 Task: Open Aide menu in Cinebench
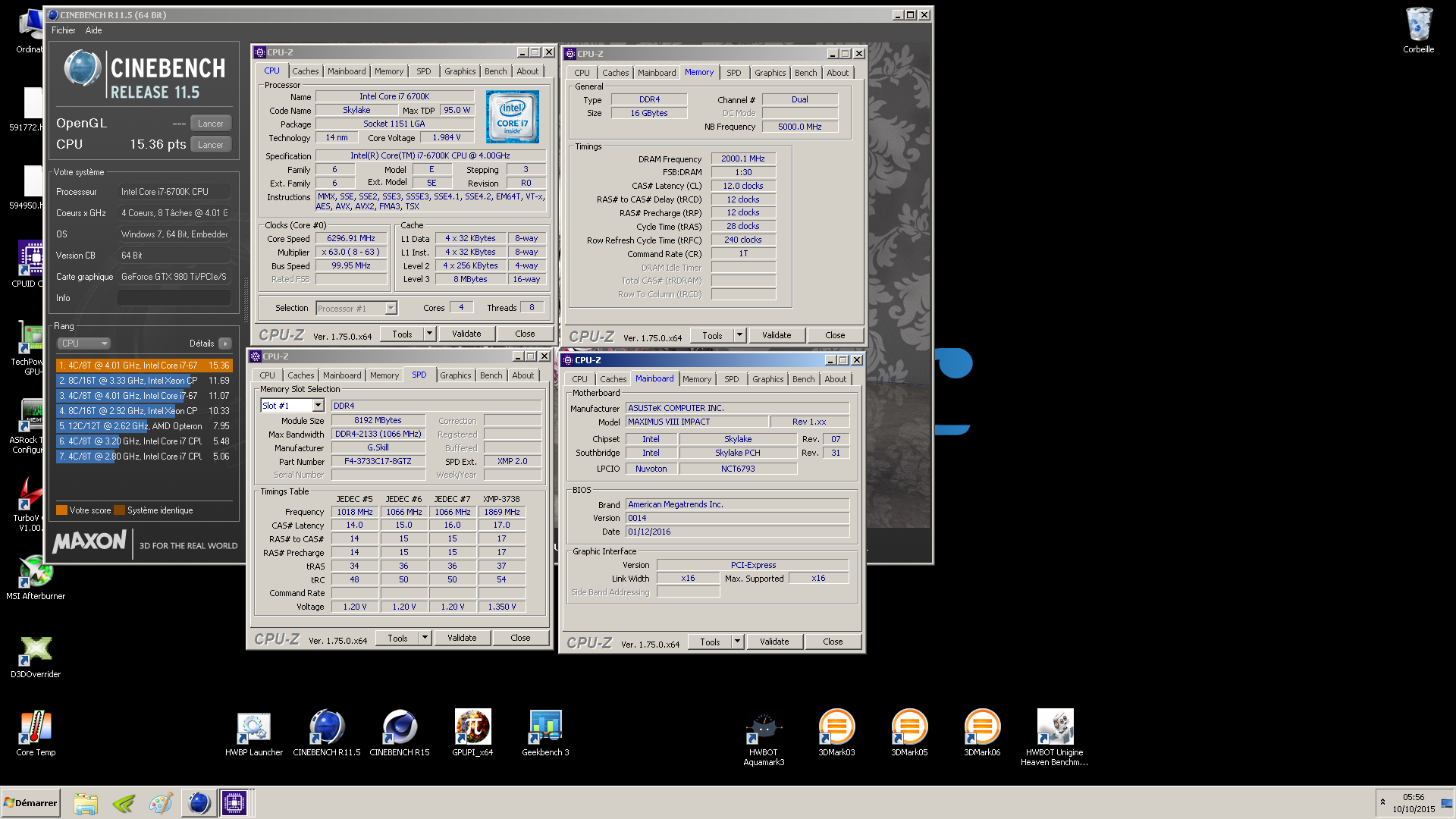(94, 30)
